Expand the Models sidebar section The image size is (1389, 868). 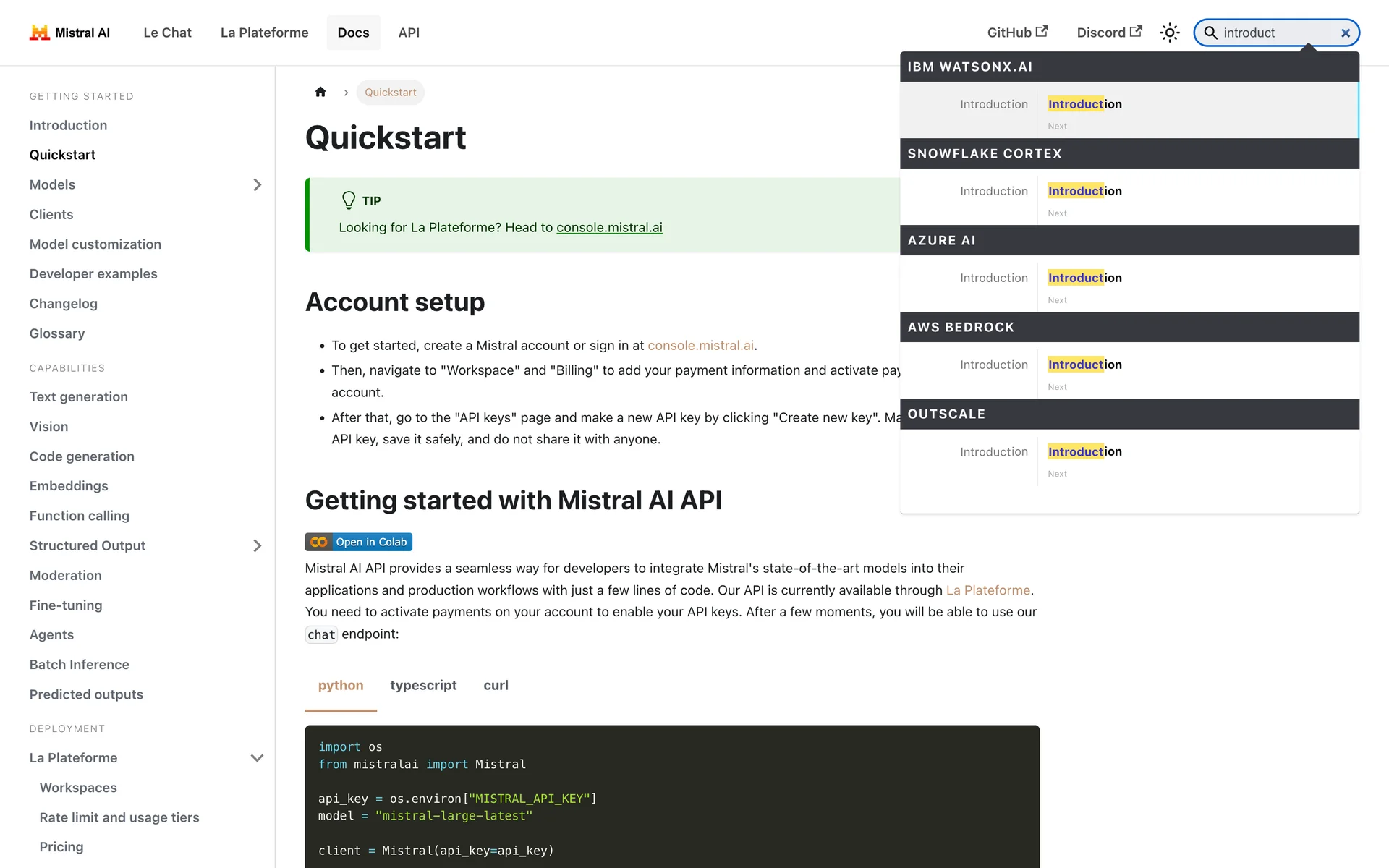tap(257, 185)
